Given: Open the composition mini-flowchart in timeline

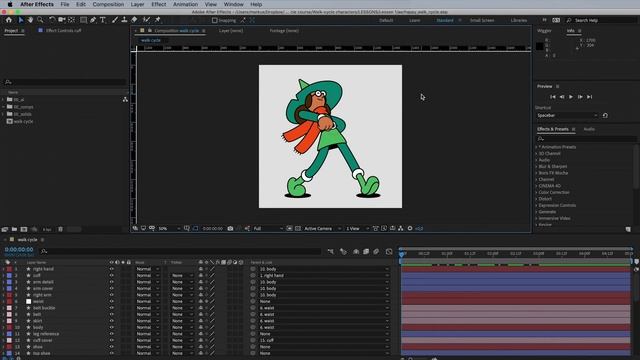Looking at the screenshot, I should click(331, 251).
